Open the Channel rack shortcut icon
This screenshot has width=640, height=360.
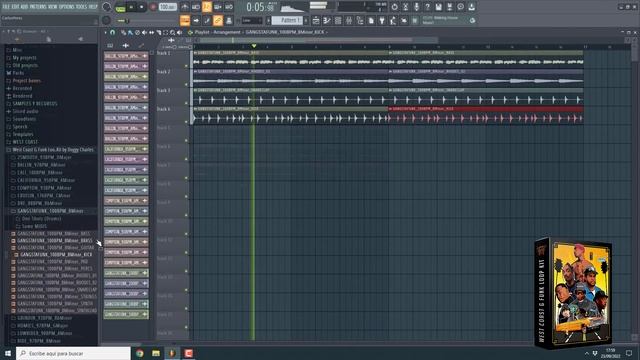[x=338, y=20]
